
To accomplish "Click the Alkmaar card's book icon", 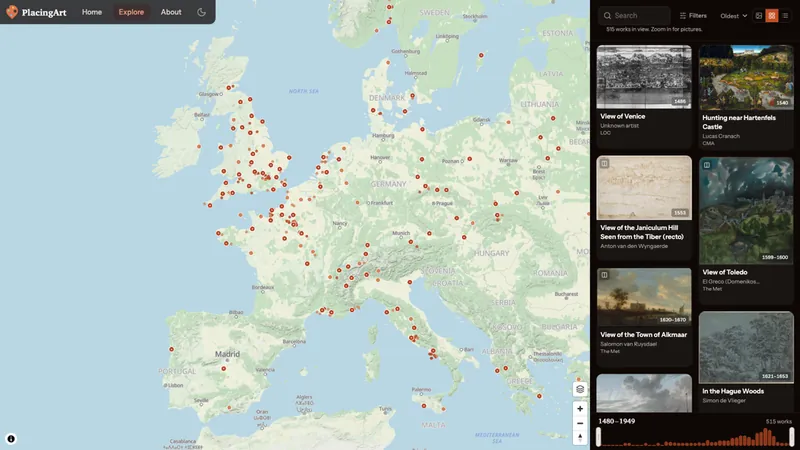I will point(604,275).
